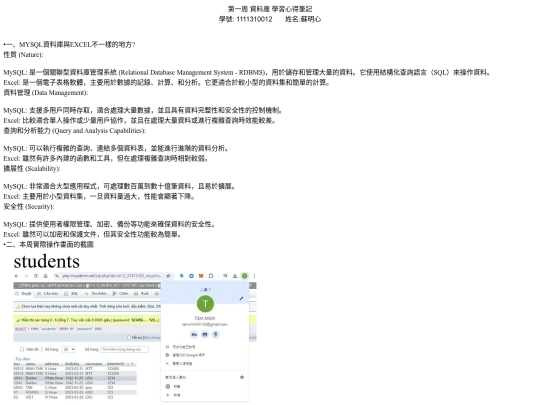Sort by the address column header
Image resolution: width=540 pixels, height=405 pixels.
pos(52,364)
